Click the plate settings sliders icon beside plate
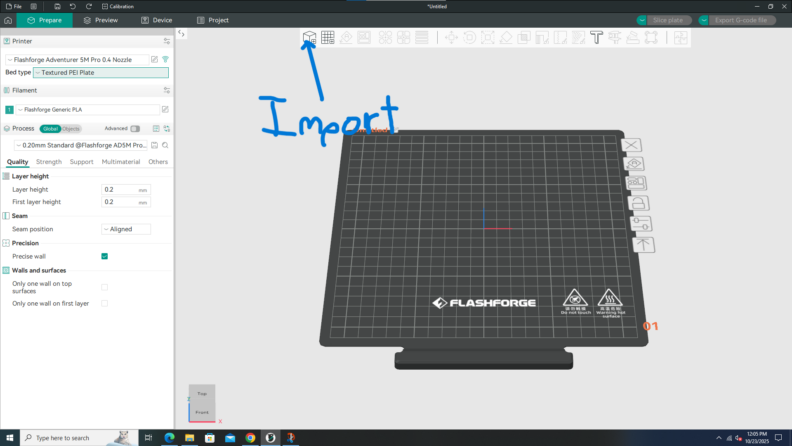Viewport: 792px width, 446px height. coord(641,223)
